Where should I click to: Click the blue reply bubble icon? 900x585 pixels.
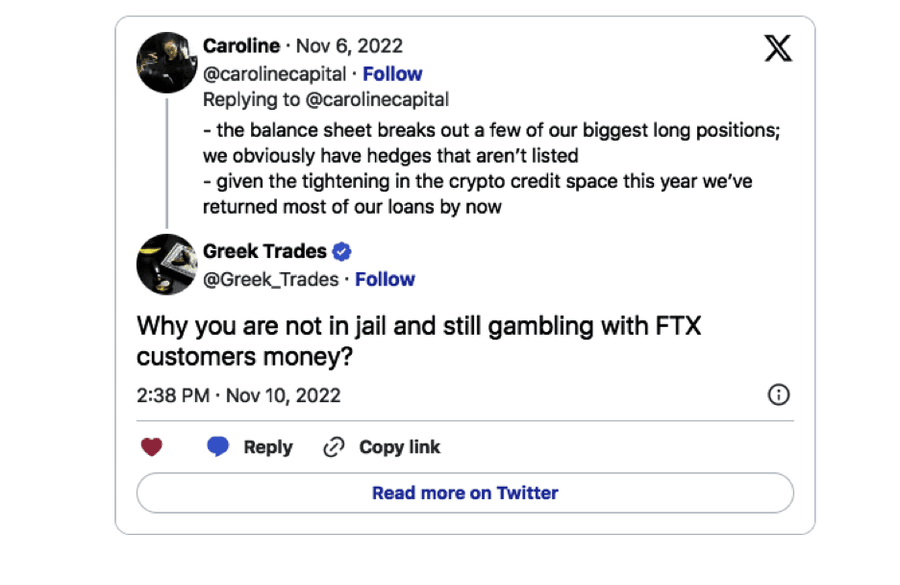click(217, 446)
